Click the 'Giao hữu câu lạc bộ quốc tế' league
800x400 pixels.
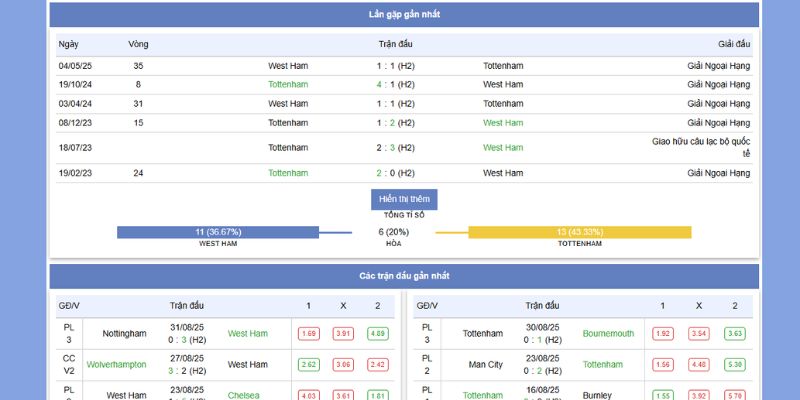coord(700,147)
